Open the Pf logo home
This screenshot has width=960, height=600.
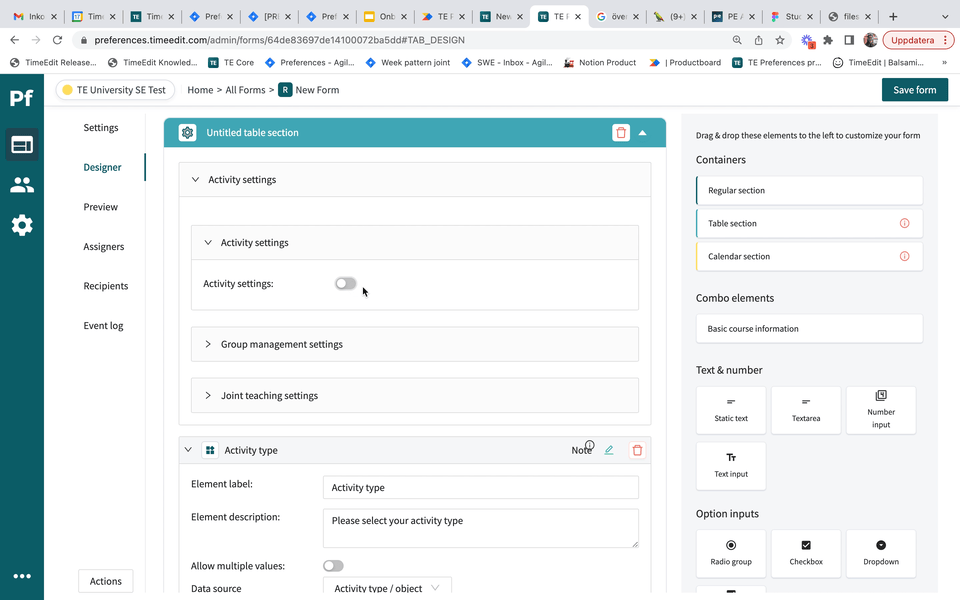pyautogui.click(x=21, y=98)
